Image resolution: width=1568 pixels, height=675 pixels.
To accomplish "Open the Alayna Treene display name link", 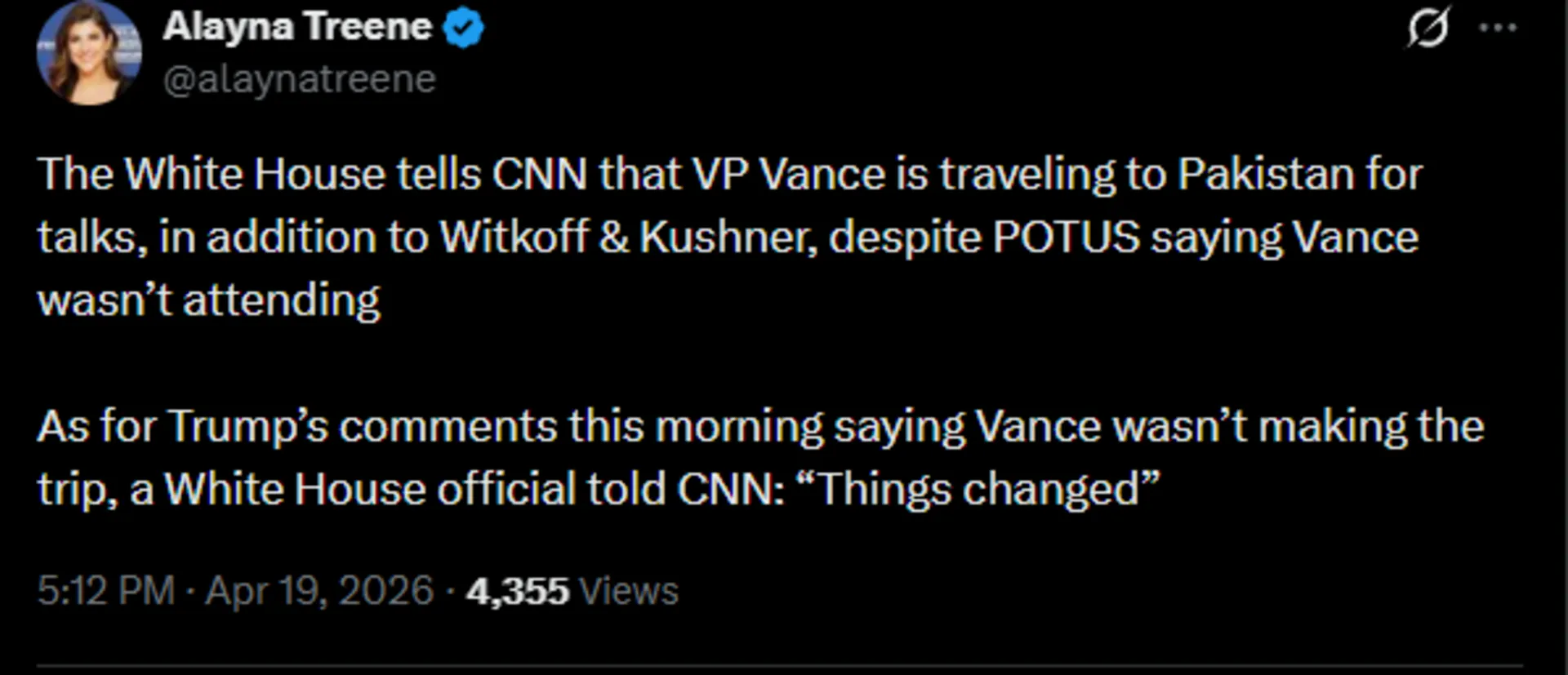I will [297, 28].
